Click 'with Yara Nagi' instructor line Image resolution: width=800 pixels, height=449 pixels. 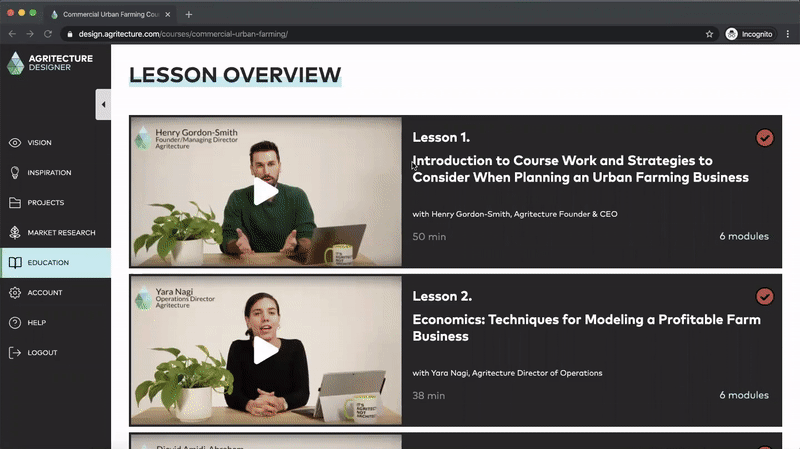[507, 373]
